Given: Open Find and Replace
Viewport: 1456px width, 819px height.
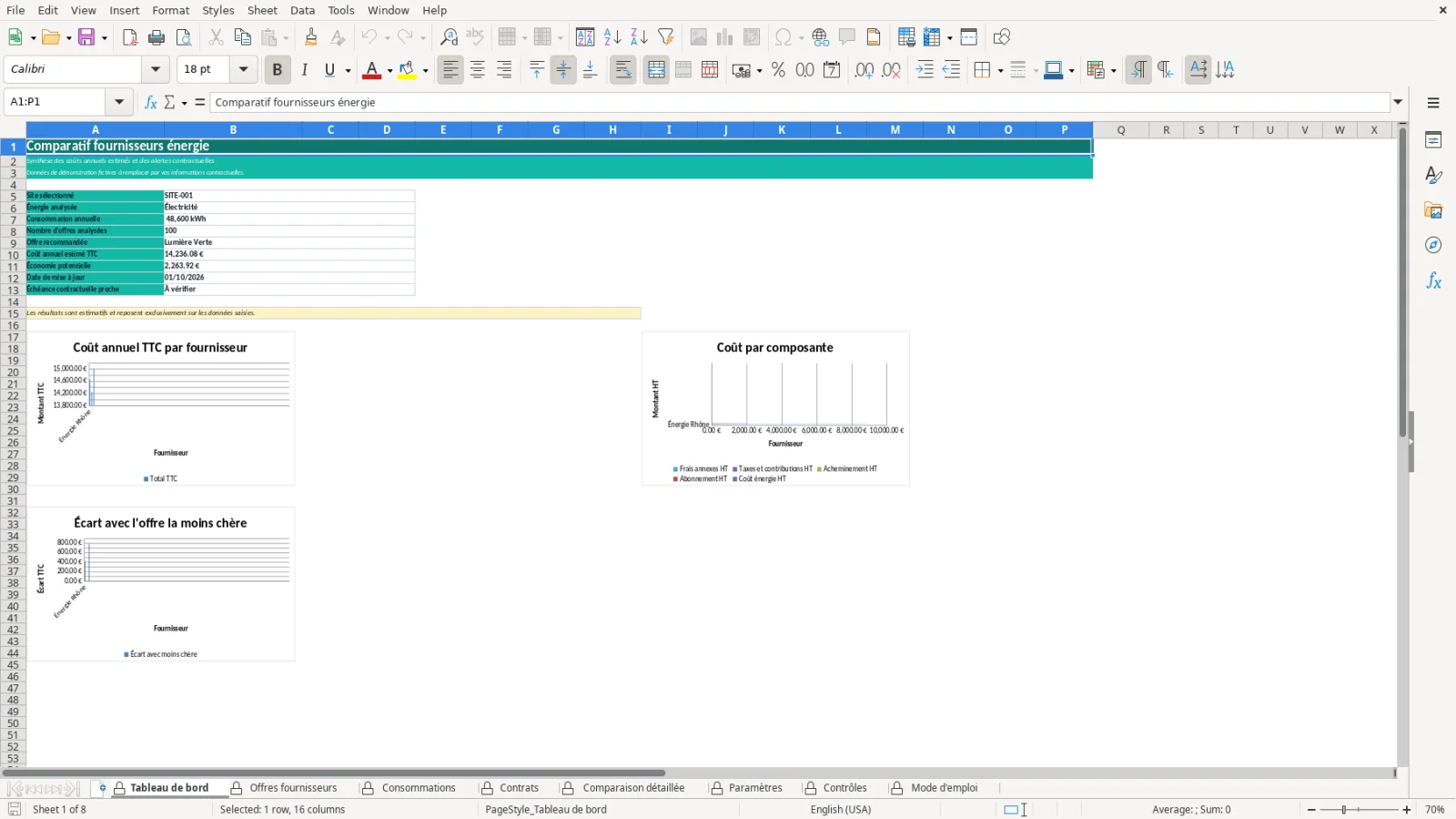Looking at the screenshot, I should click(x=449, y=37).
